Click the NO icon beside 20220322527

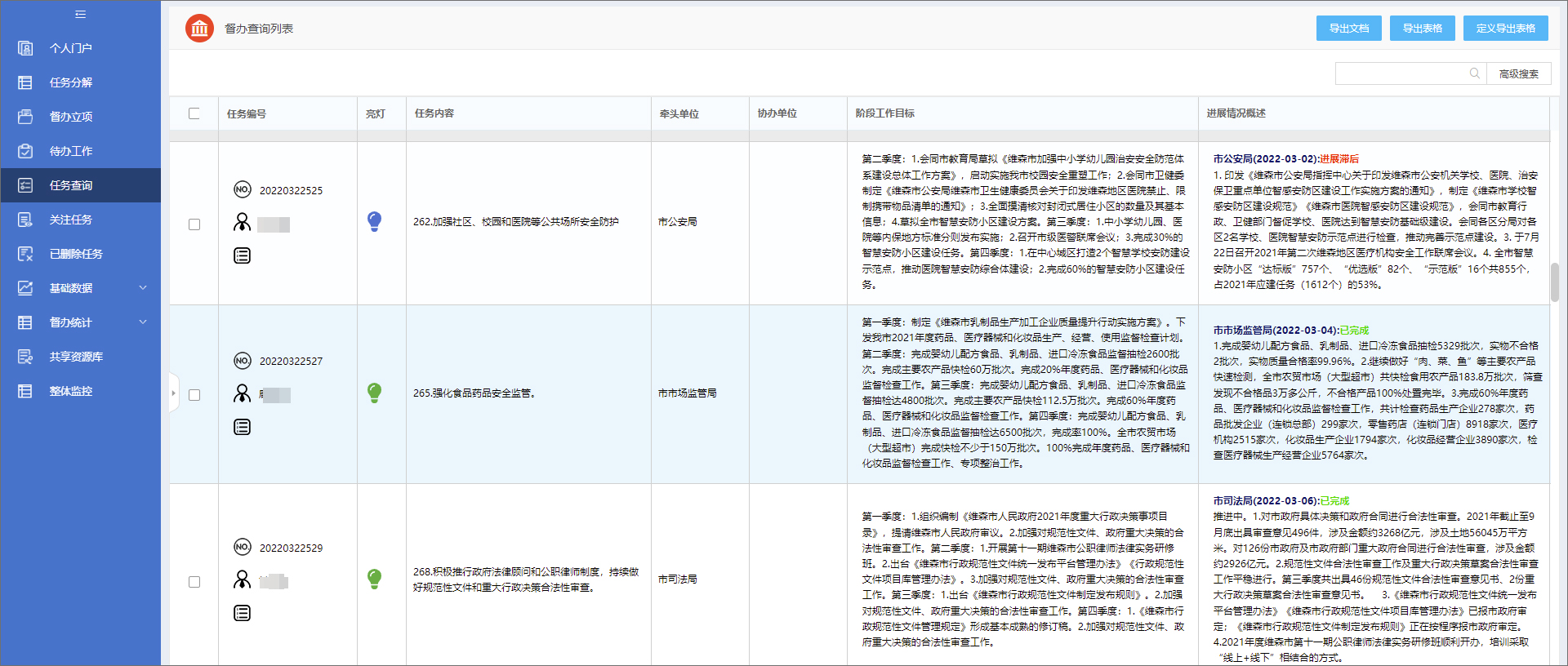(x=242, y=361)
